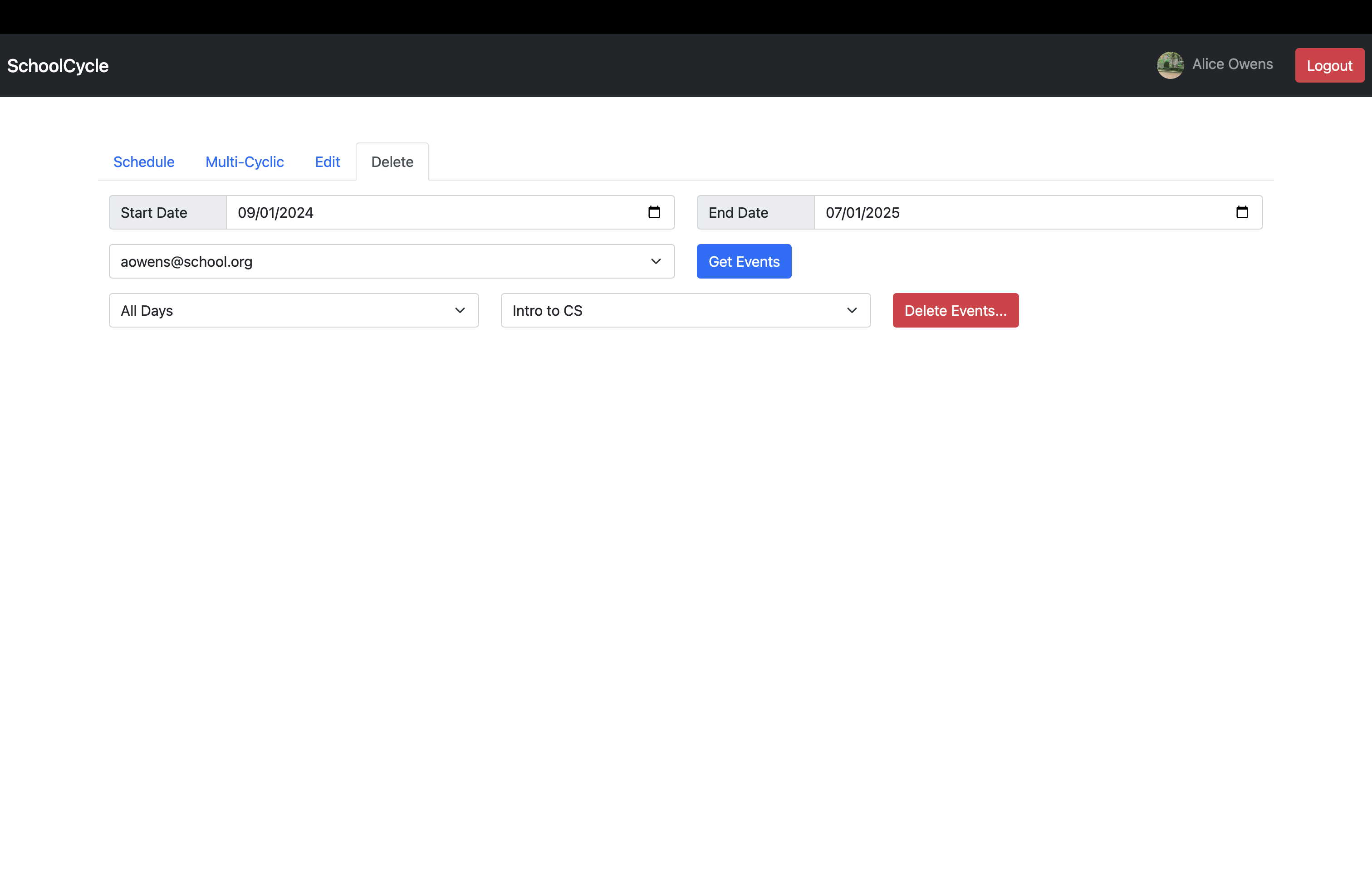Image resolution: width=1372 pixels, height=891 pixels.
Task: Open the Edit tab
Action: tap(327, 162)
